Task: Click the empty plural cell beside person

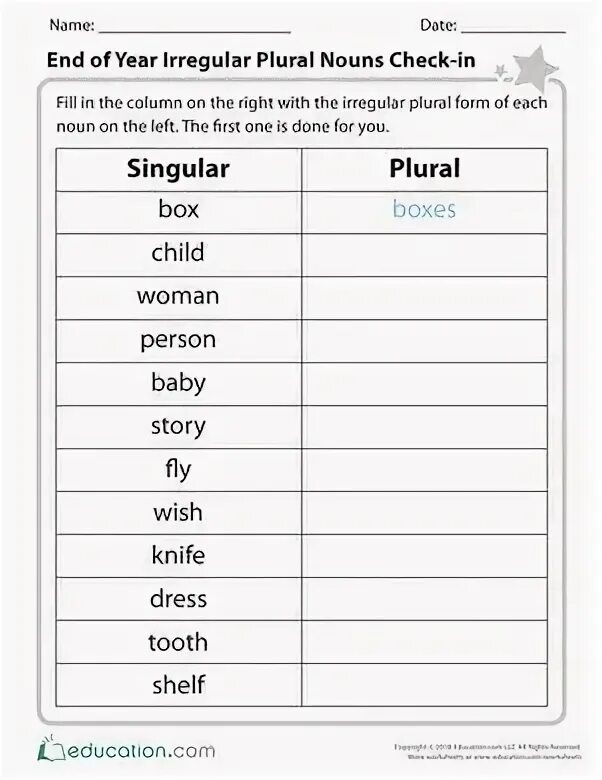Action: (x=424, y=340)
